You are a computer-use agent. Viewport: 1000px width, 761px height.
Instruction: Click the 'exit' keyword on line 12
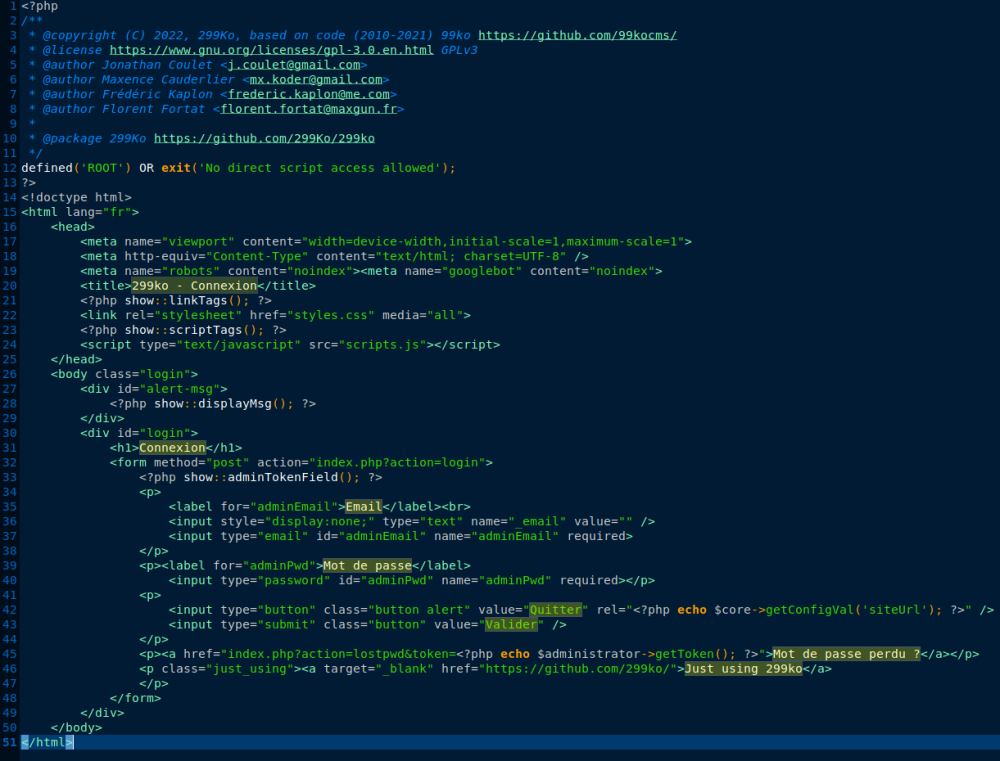click(x=176, y=168)
